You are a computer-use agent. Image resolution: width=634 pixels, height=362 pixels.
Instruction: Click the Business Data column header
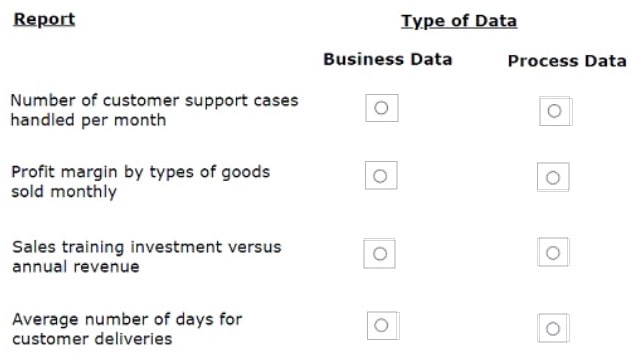(x=387, y=59)
